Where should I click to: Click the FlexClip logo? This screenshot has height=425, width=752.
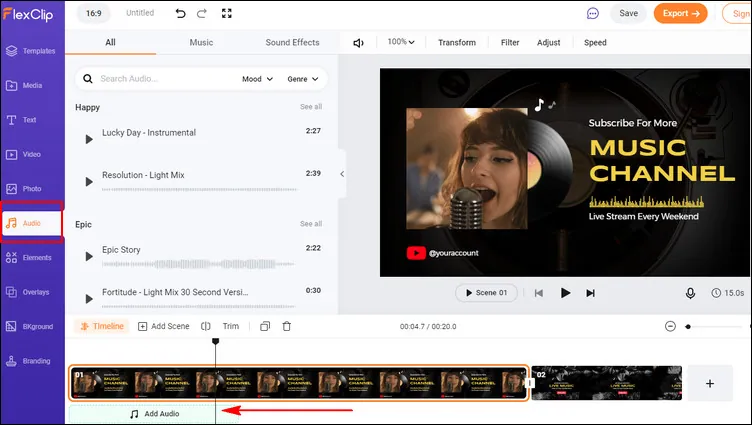click(x=28, y=14)
